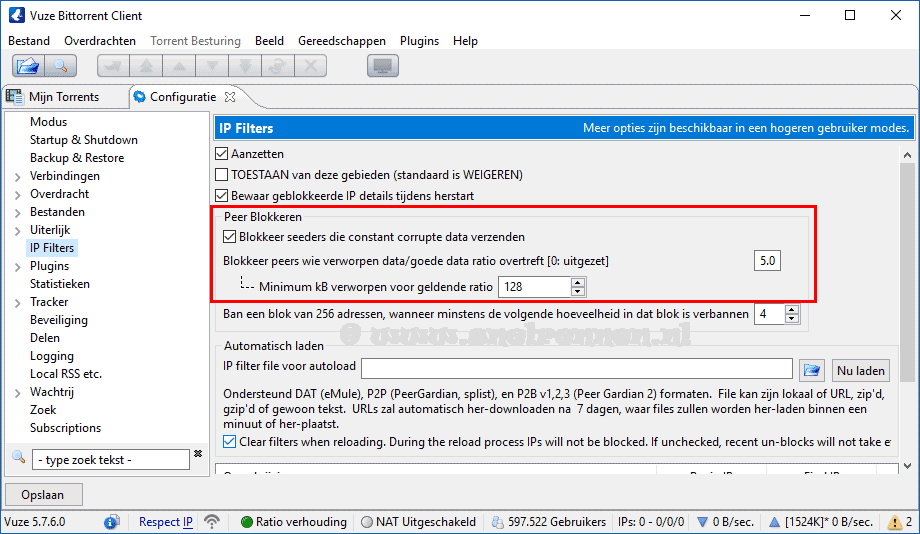
Task: Click the settings panel scrollbar up arrow
Action: 907,155
